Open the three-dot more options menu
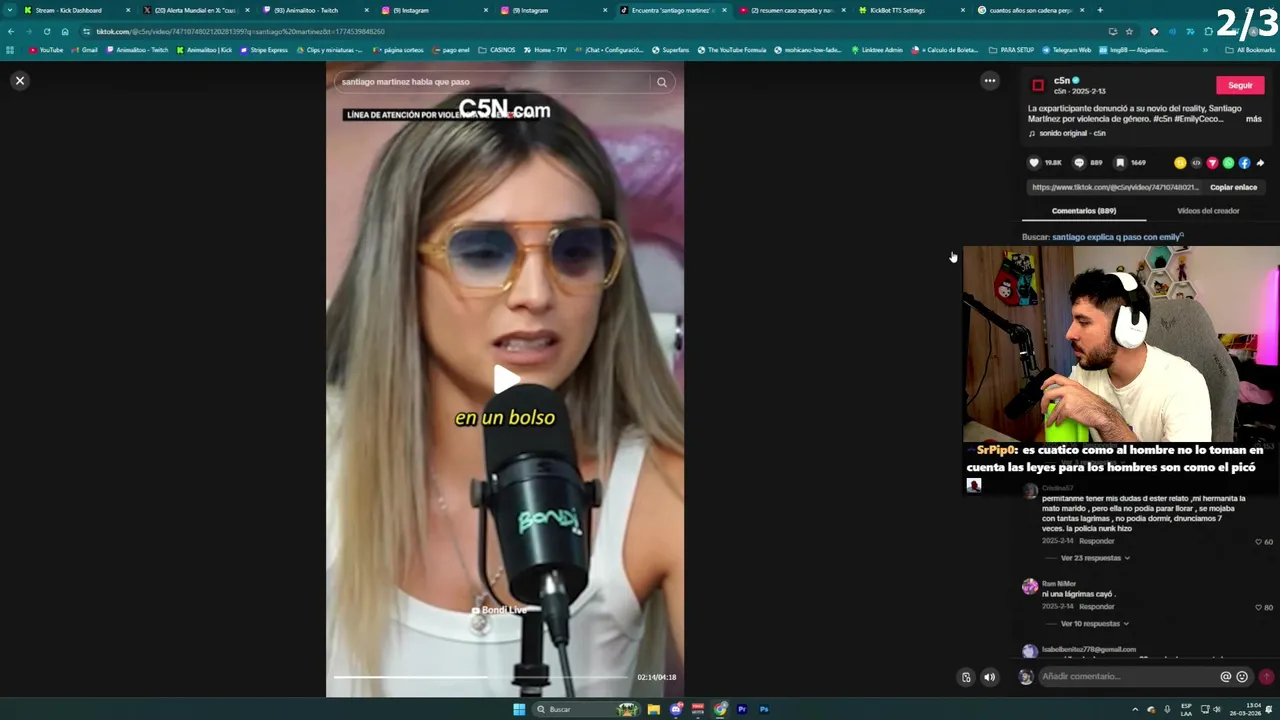The height and width of the screenshot is (720, 1280). (x=990, y=81)
